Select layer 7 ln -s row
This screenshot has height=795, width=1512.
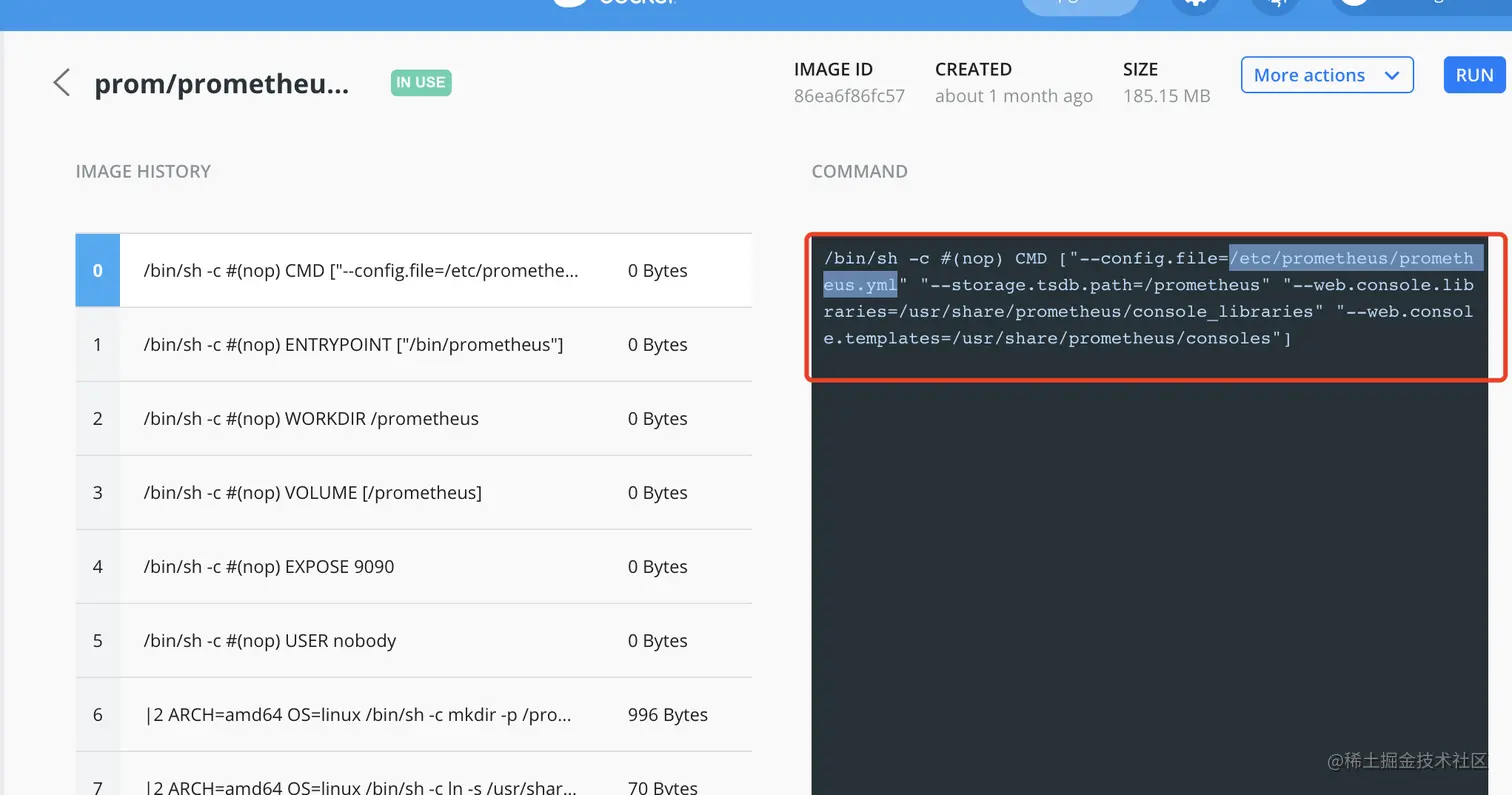414,774
